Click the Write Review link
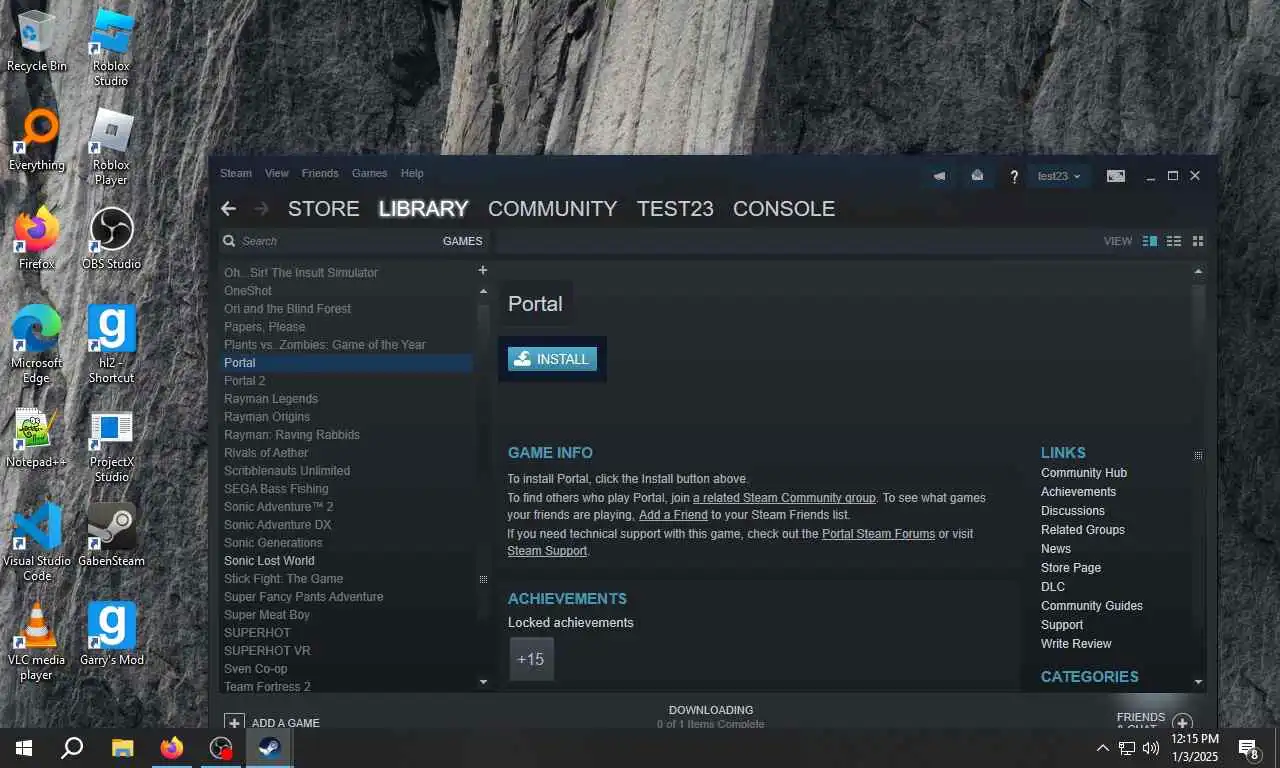The width and height of the screenshot is (1280, 768). pyautogui.click(x=1076, y=644)
